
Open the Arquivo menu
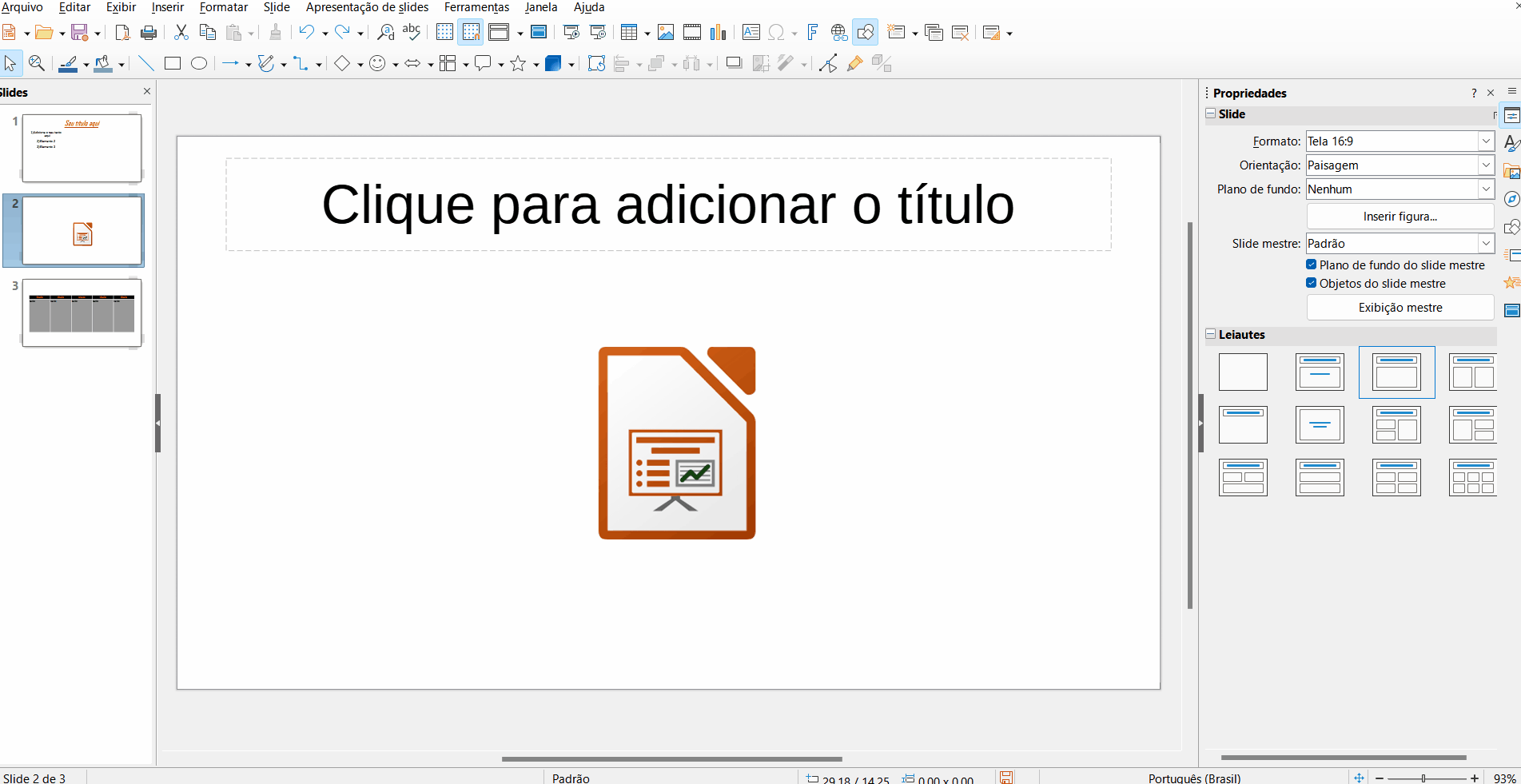tap(22, 7)
